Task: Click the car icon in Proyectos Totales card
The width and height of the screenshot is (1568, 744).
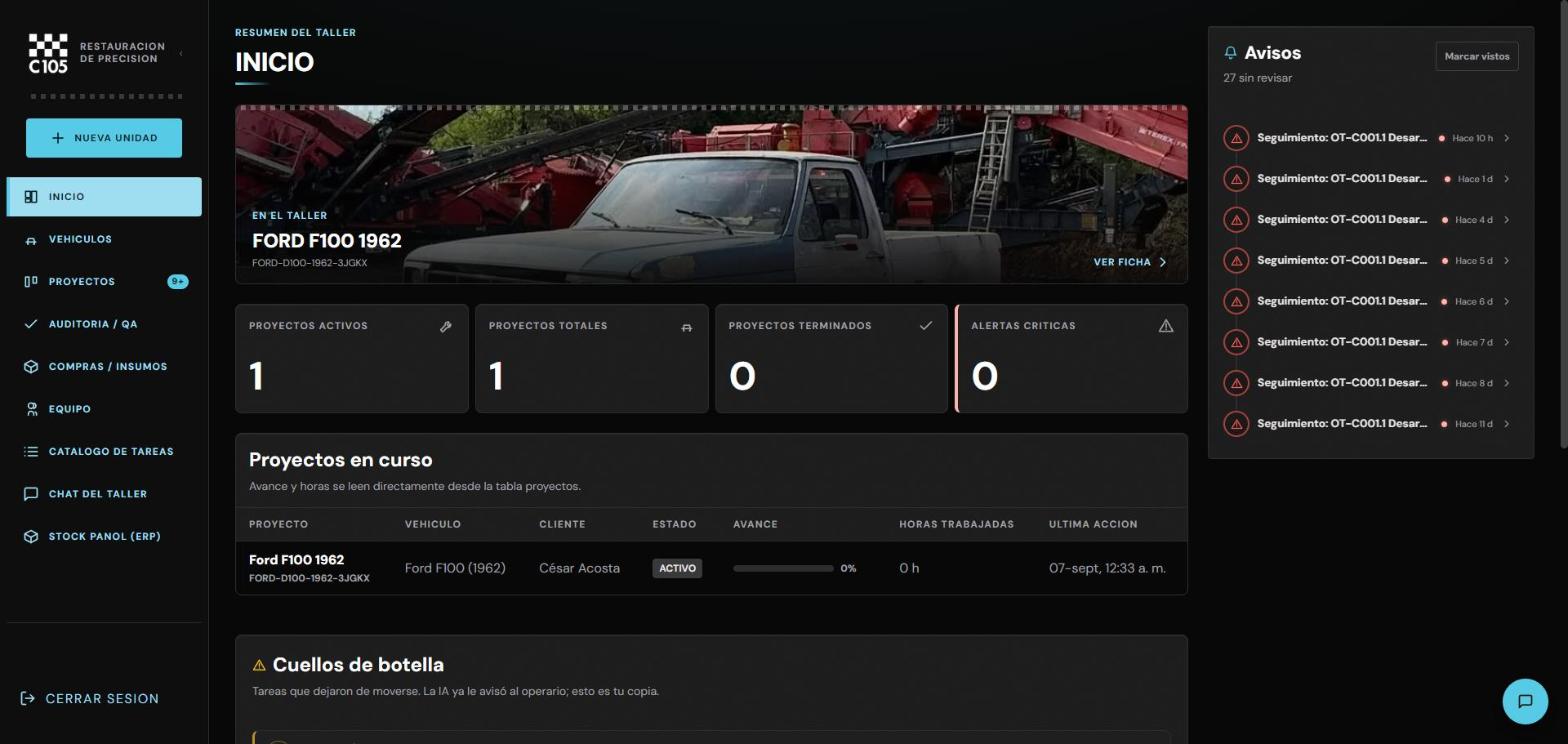Action: tap(686, 327)
